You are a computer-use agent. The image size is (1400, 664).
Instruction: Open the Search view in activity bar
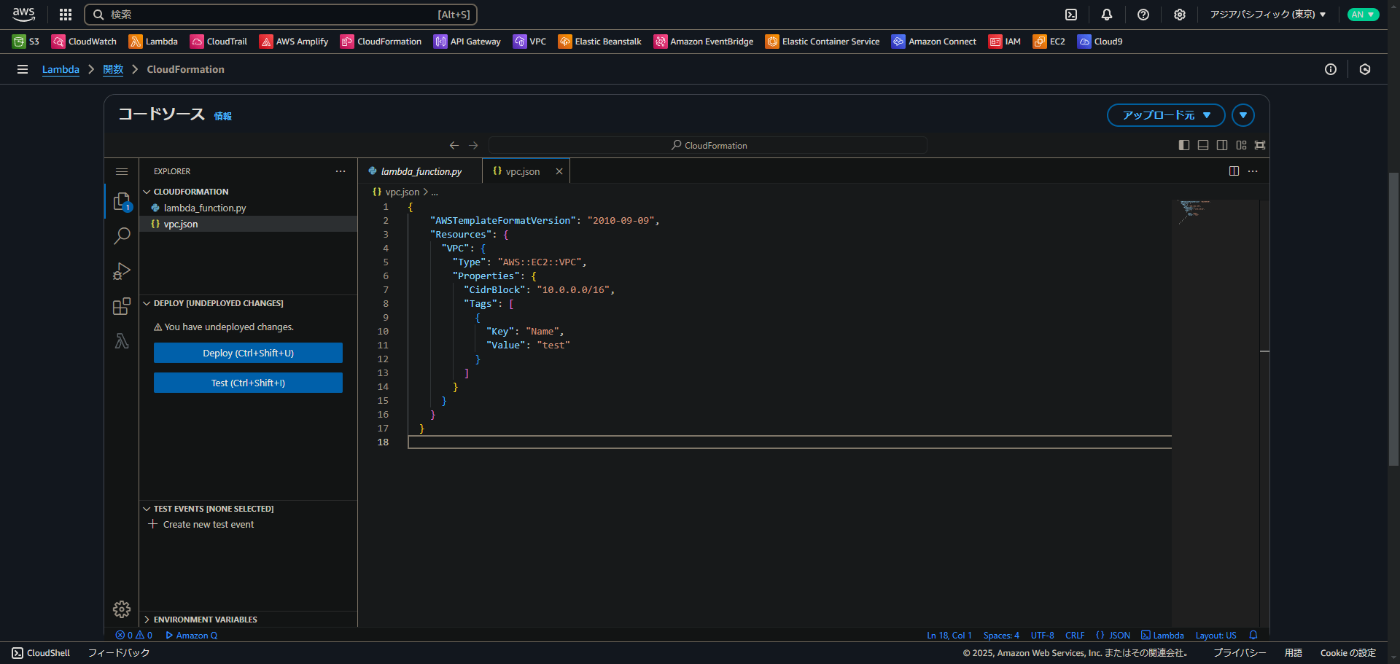tap(122, 236)
